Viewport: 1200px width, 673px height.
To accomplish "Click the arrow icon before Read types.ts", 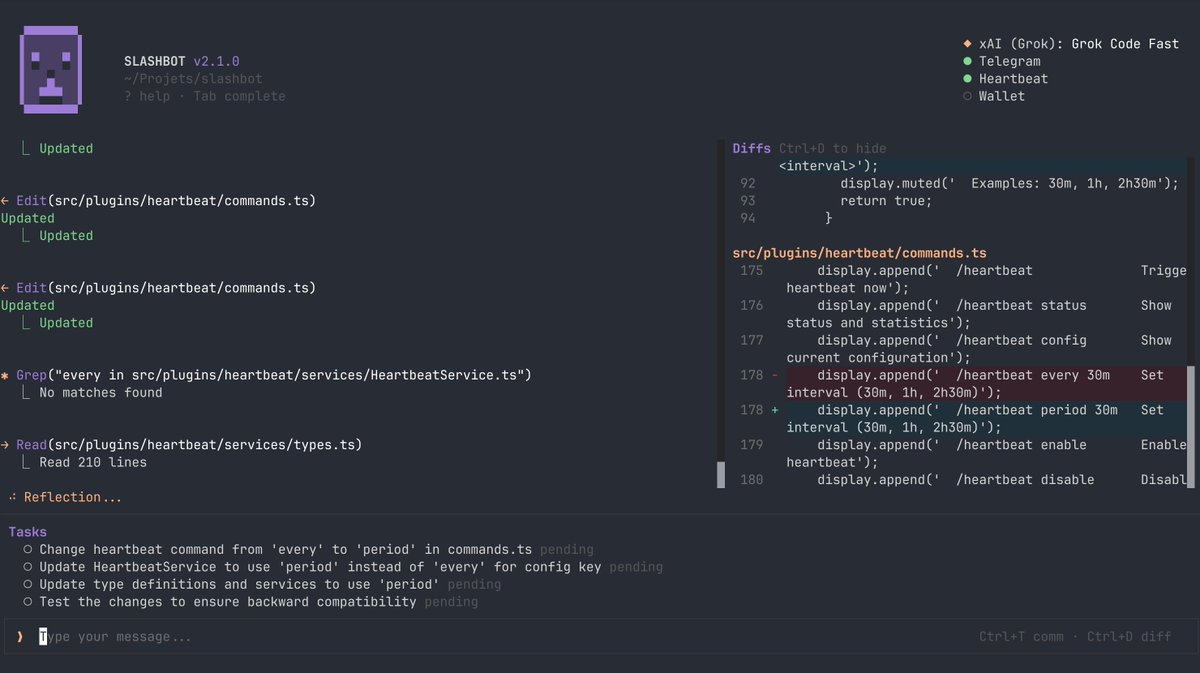I will click(5, 445).
